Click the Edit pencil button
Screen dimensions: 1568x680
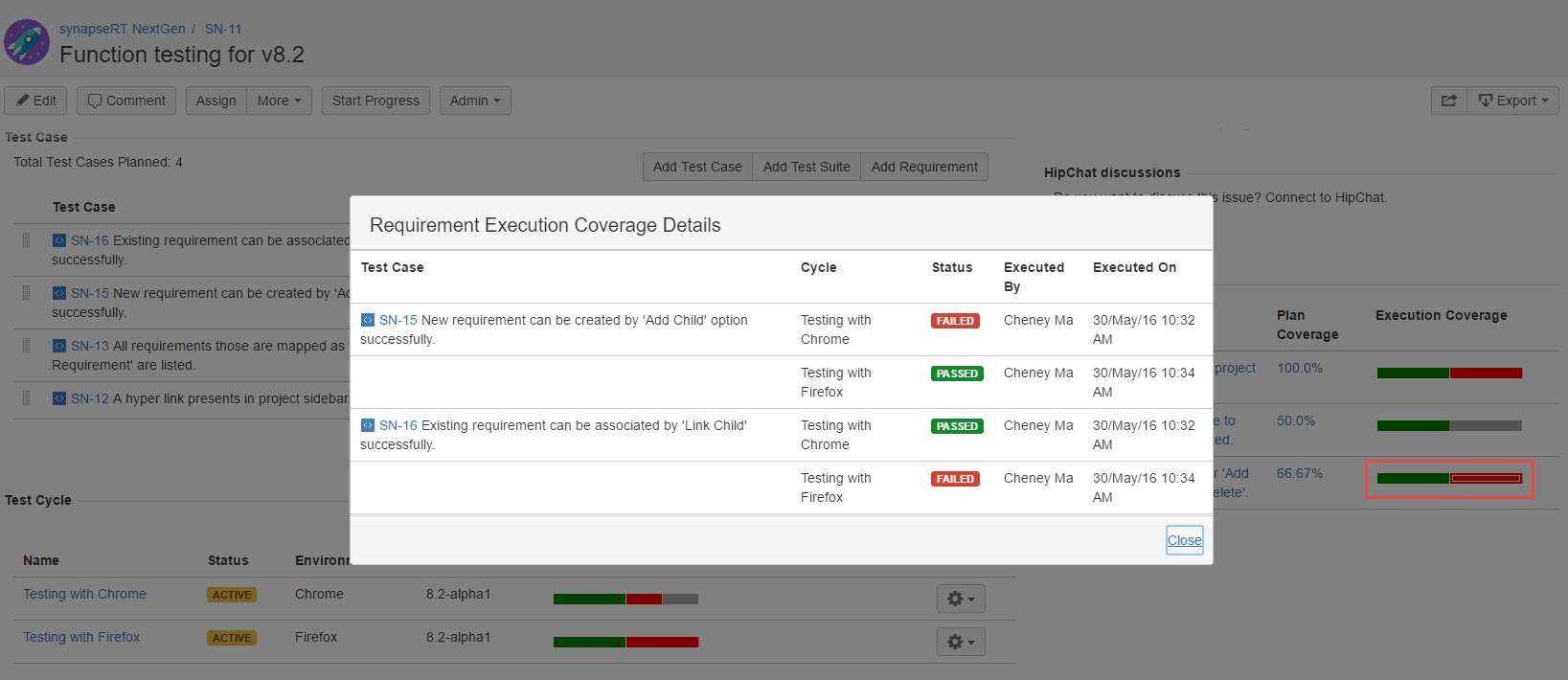tap(35, 101)
